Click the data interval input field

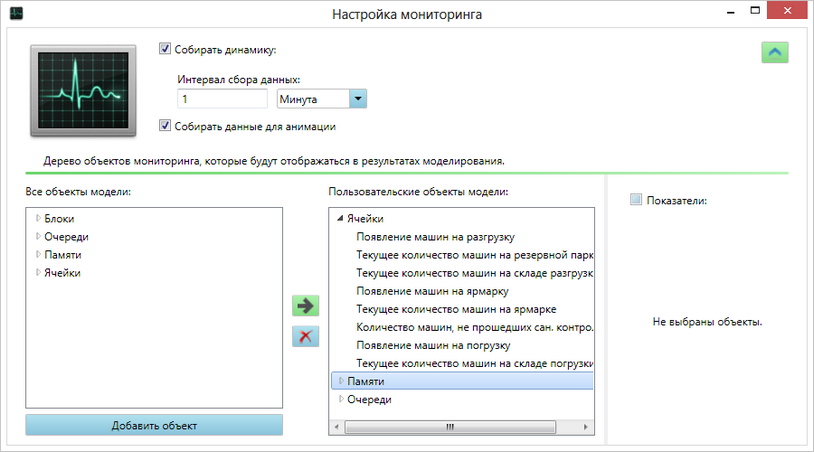(222, 99)
